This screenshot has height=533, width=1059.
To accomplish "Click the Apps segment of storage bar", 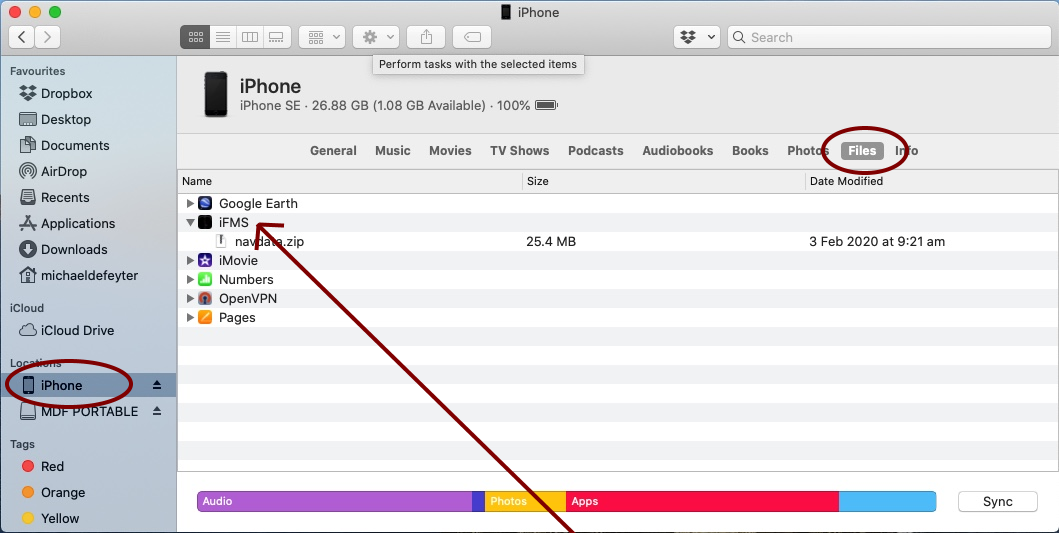I will pyautogui.click(x=702, y=501).
